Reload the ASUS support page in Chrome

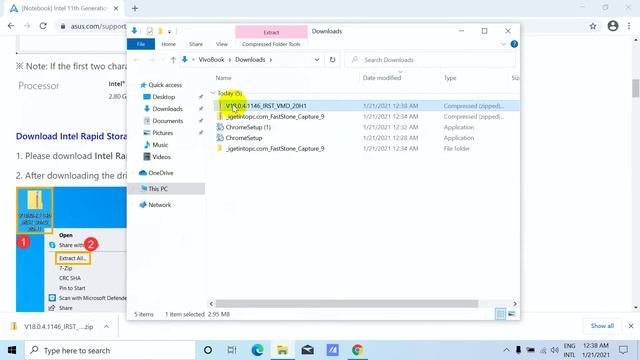pos(43,26)
